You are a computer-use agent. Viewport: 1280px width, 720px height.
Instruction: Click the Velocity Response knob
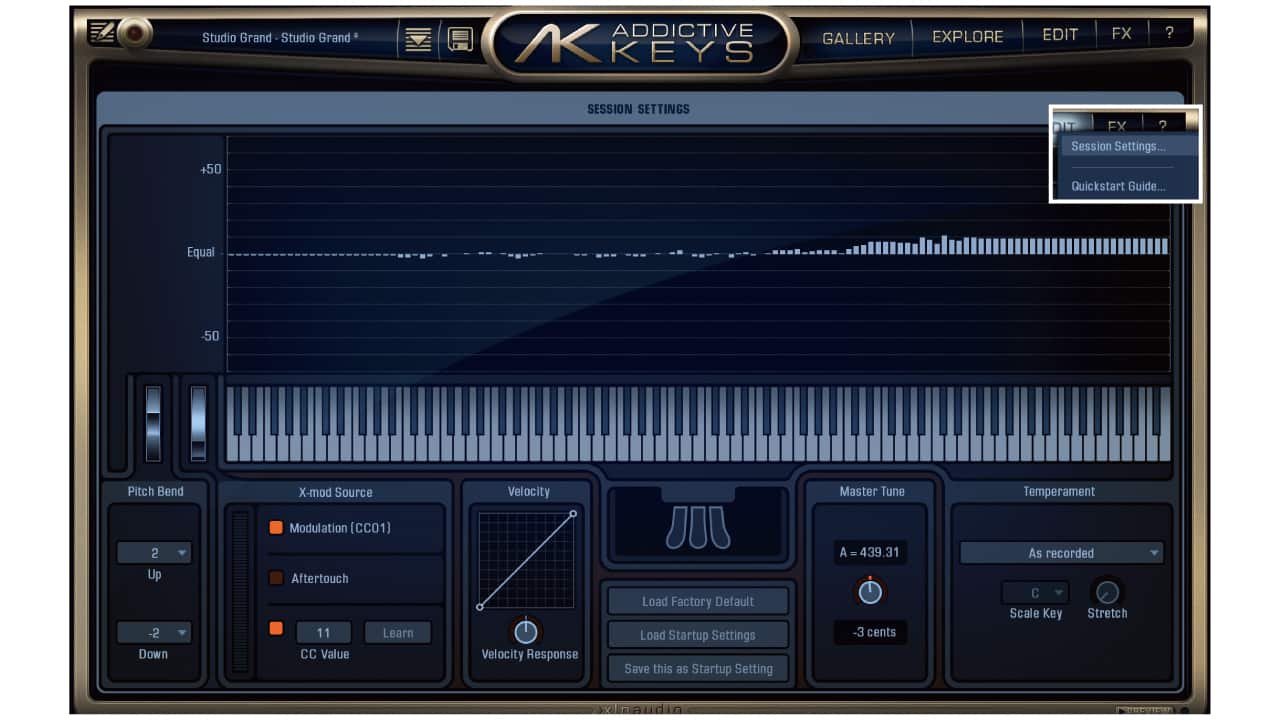click(526, 632)
